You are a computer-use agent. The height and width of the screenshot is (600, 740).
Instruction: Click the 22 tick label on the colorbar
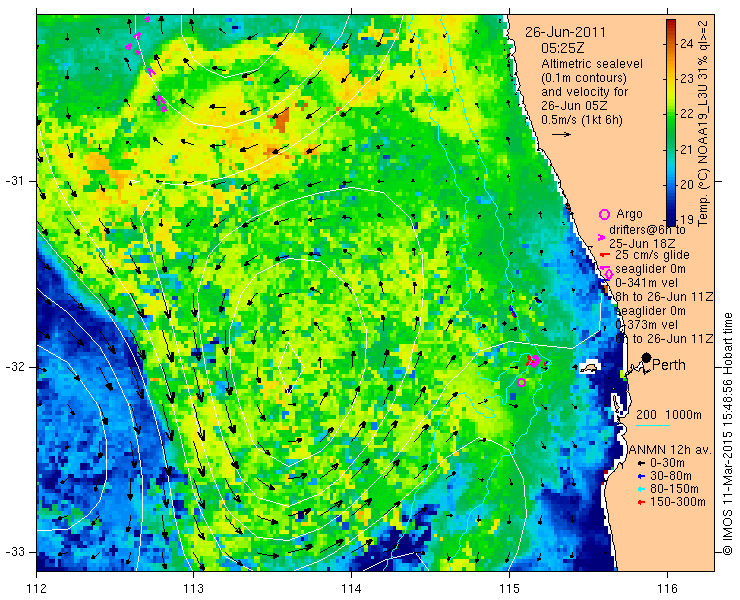click(x=687, y=114)
